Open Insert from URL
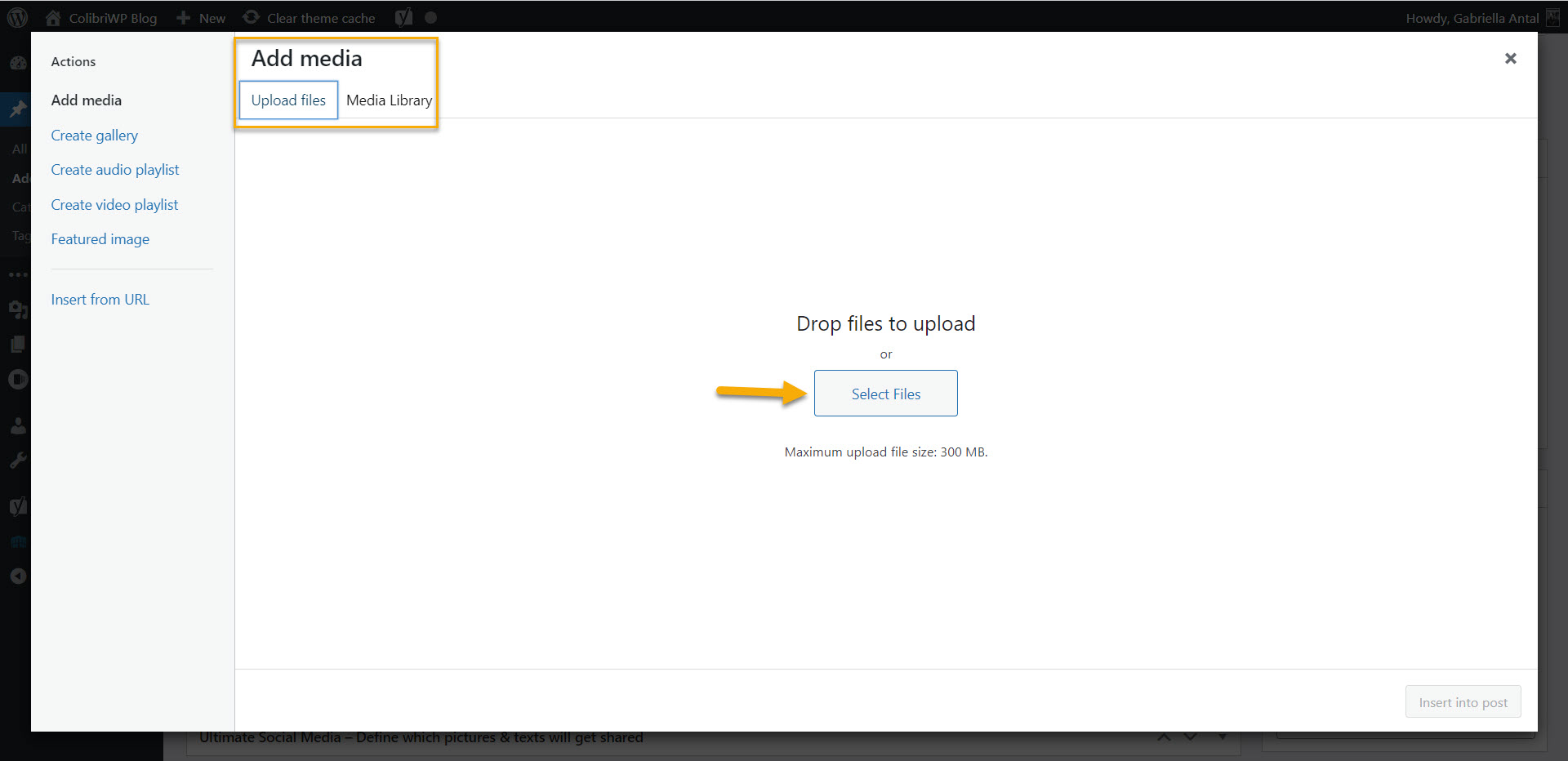This screenshot has height=761, width=1568. tap(100, 300)
